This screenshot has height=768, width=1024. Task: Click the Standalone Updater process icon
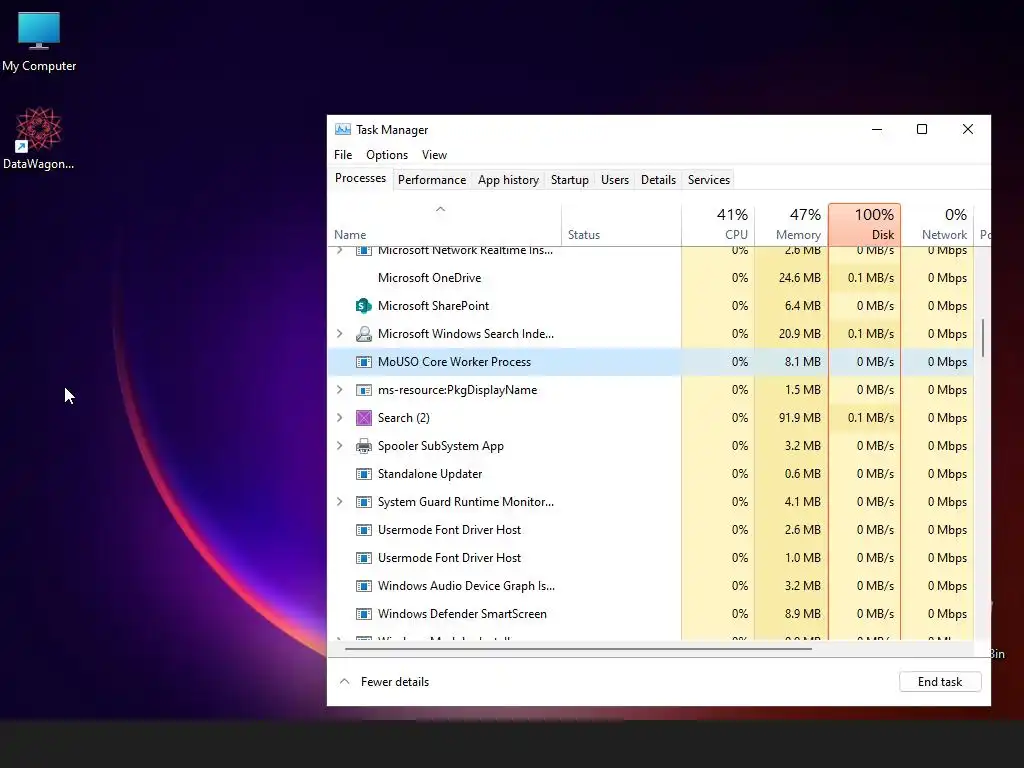click(363, 474)
